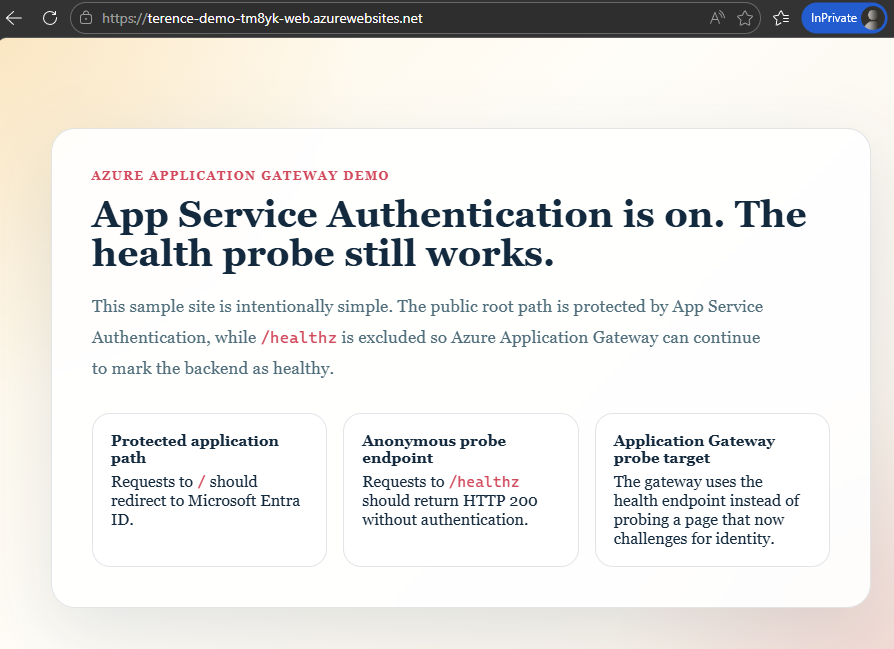Open the Favorites list icon

[x=781, y=18]
